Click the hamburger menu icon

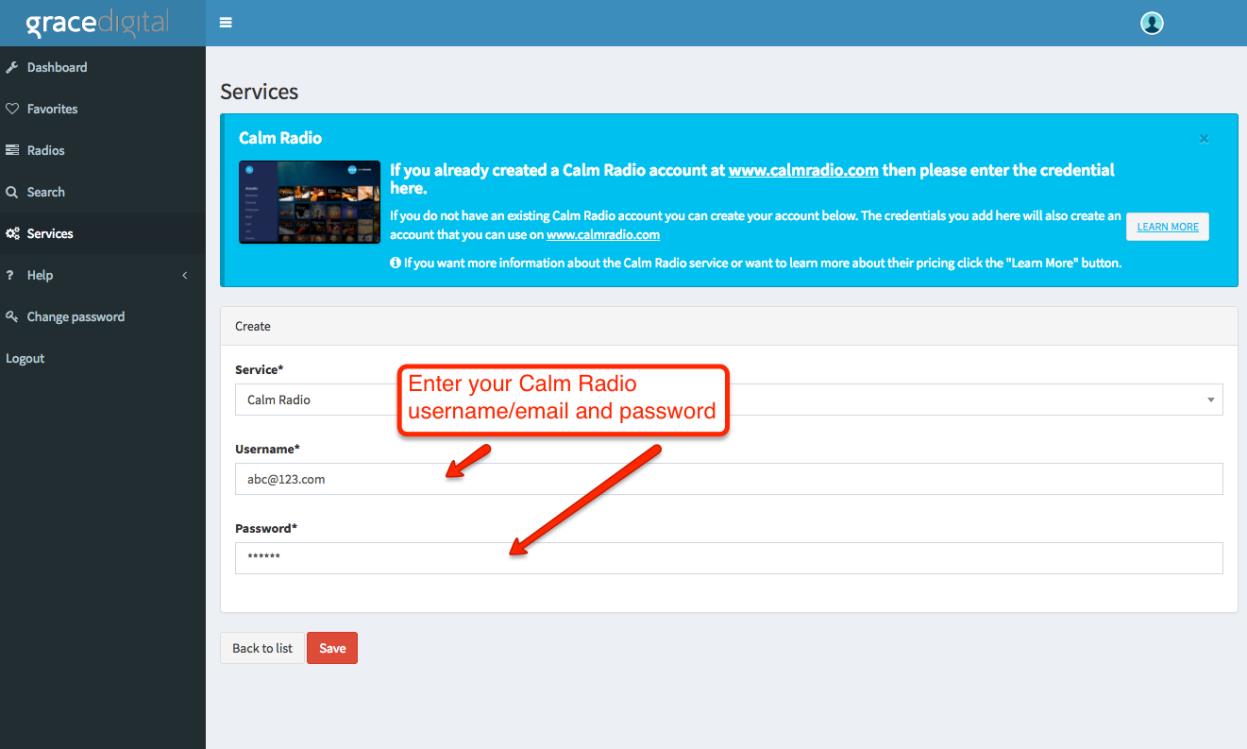[226, 23]
